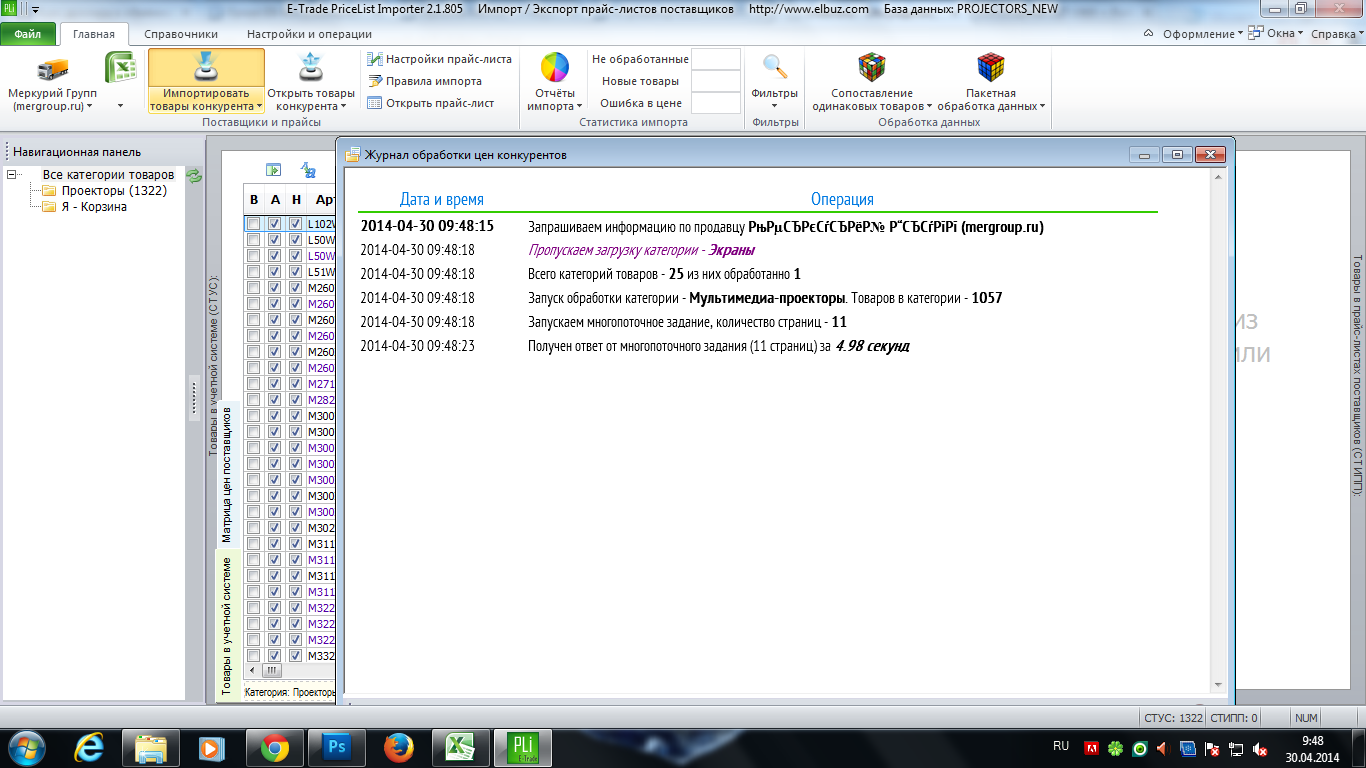Uncheck the H checkbox in the M282 row
1366x768 pixels.
(x=296, y=400)
